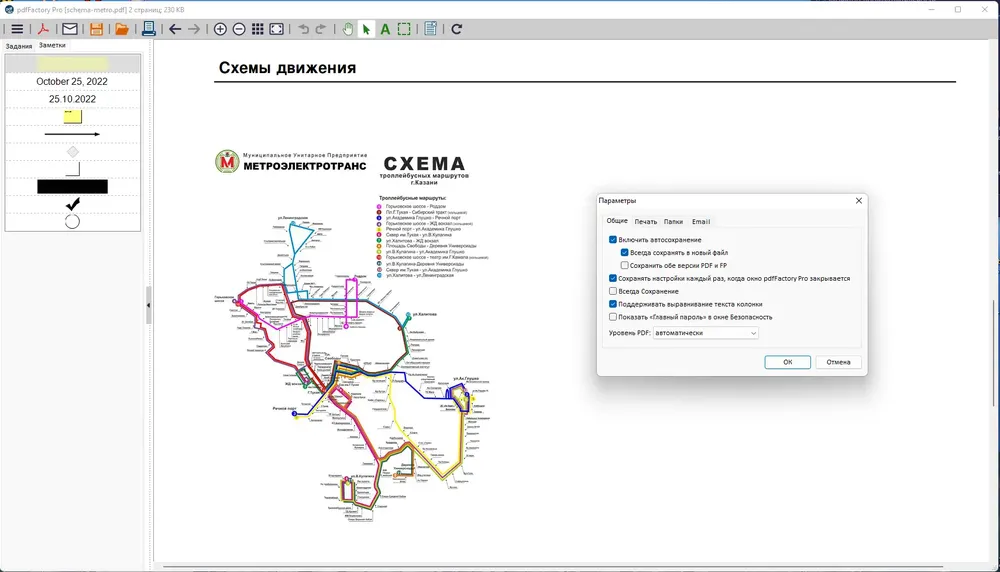Go to next page with right arrow
This screenshot has width=1000, height=572.
coord(194,29)
